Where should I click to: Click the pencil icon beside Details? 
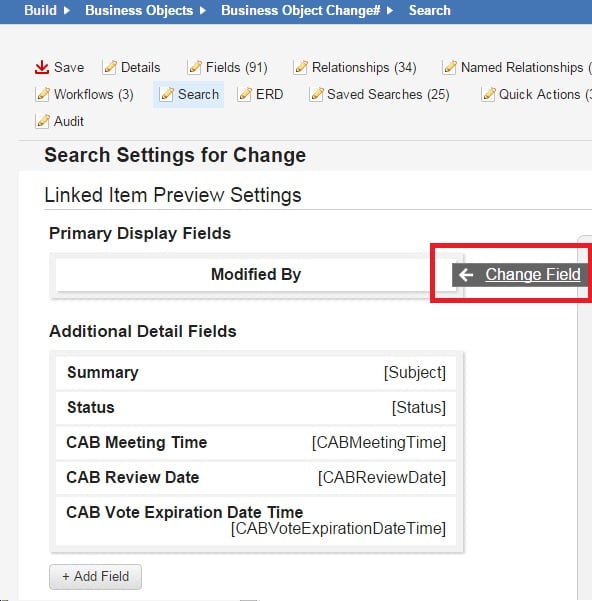(110, 67)
